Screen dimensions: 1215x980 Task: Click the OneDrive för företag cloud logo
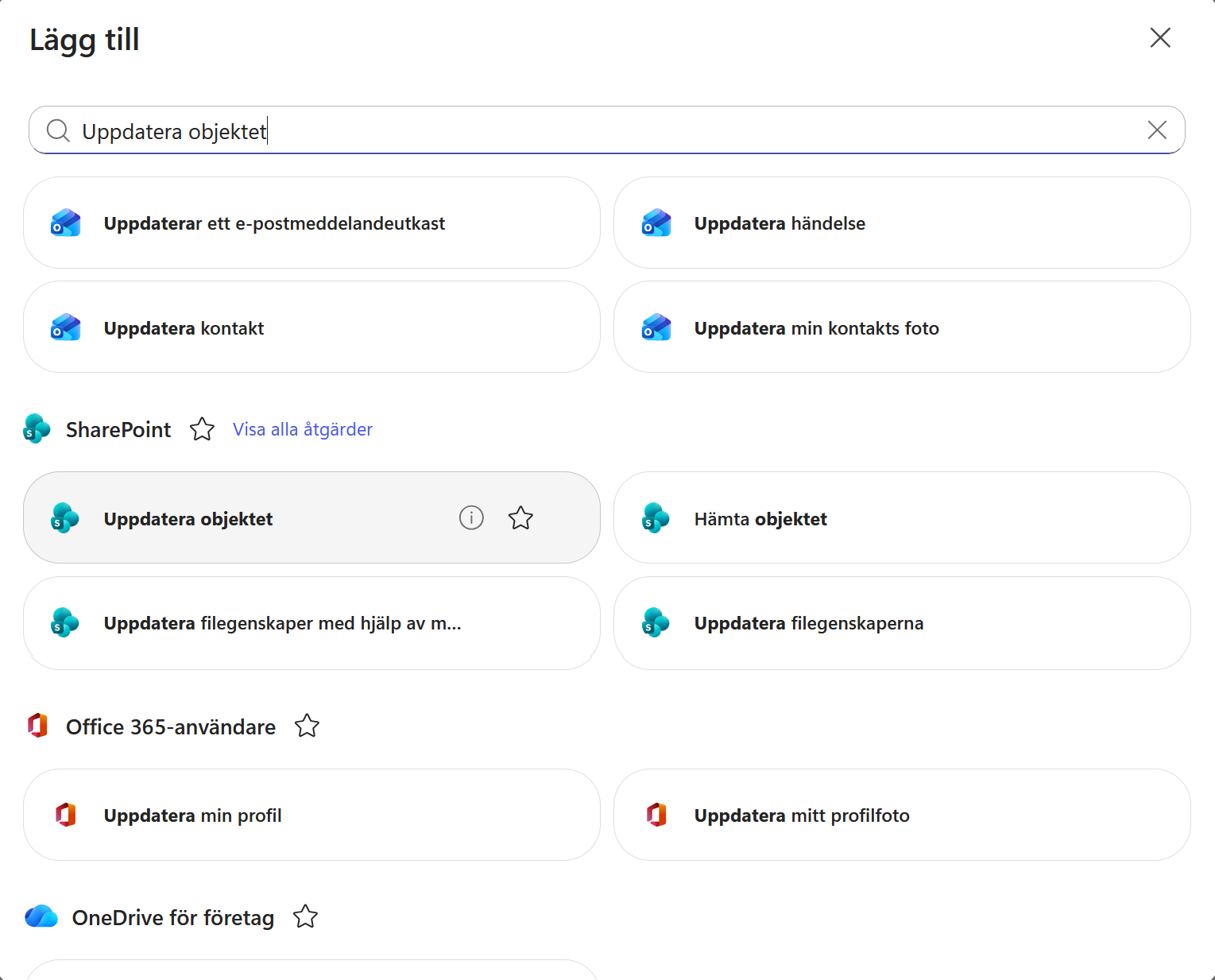pos(41,916)
